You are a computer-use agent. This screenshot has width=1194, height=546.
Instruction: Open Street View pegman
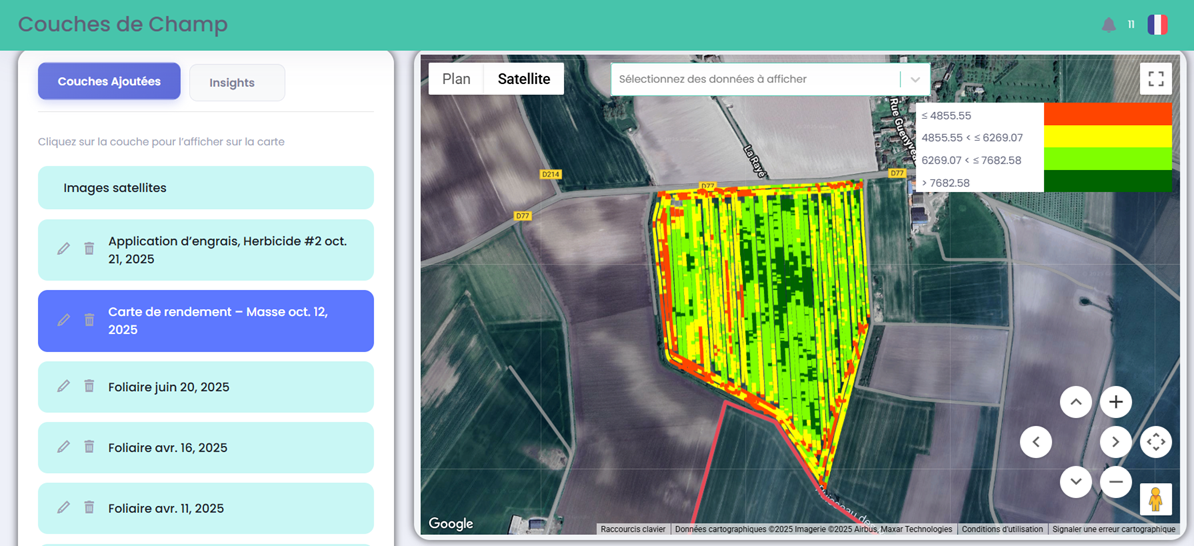(x=1155, y=499)
